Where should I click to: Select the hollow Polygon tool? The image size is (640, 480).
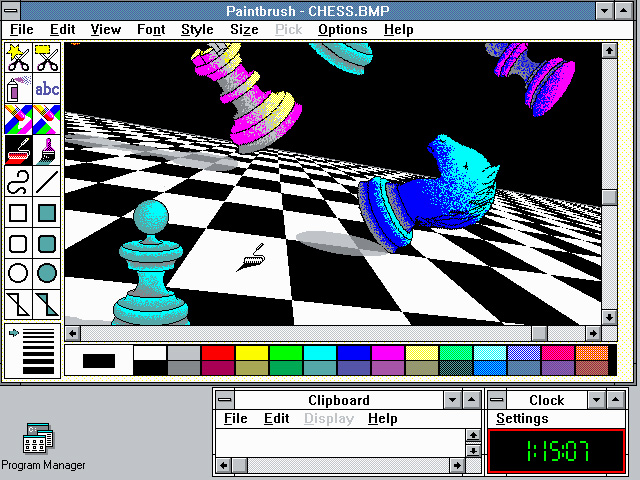(18, 304)
